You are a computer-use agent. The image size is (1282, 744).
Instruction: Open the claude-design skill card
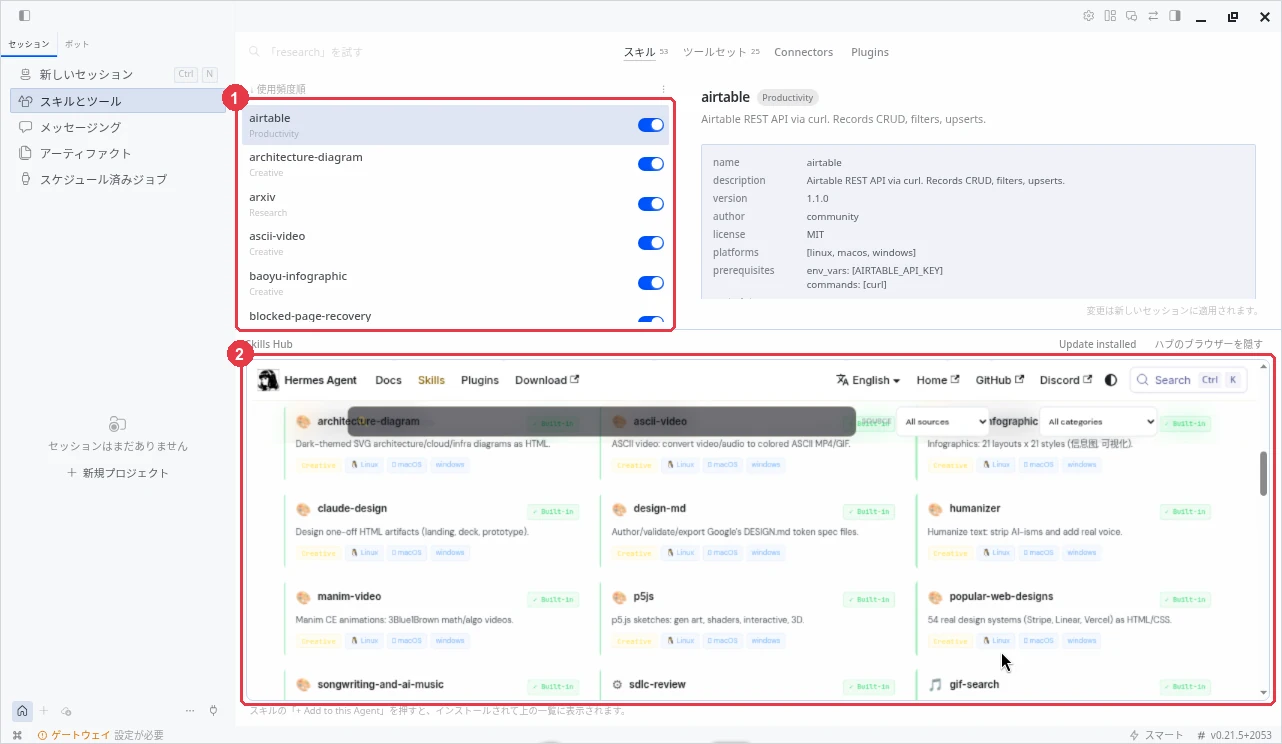pyautogui.click(x=433, y=530)
